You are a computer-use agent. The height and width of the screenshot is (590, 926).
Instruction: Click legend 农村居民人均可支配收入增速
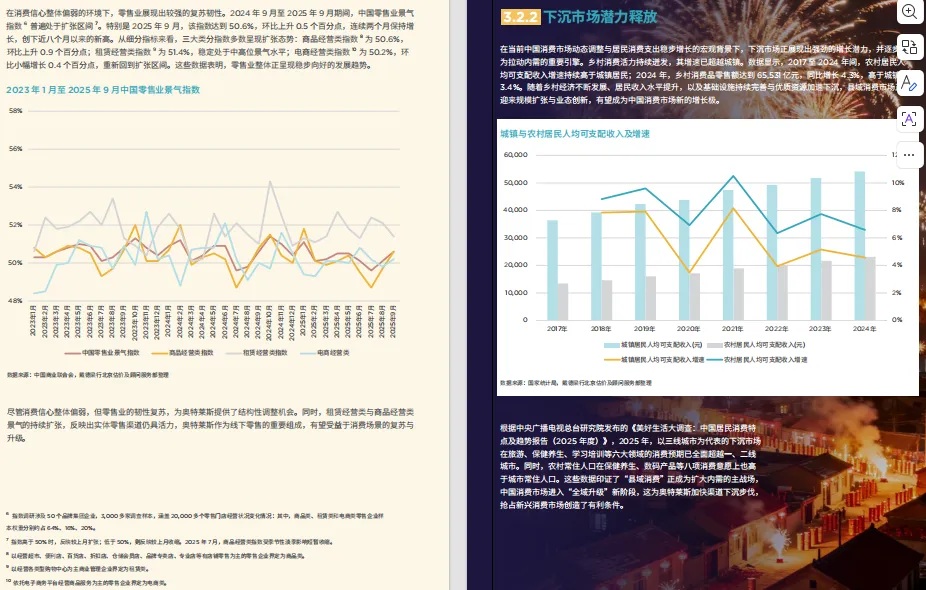(757, 360)
